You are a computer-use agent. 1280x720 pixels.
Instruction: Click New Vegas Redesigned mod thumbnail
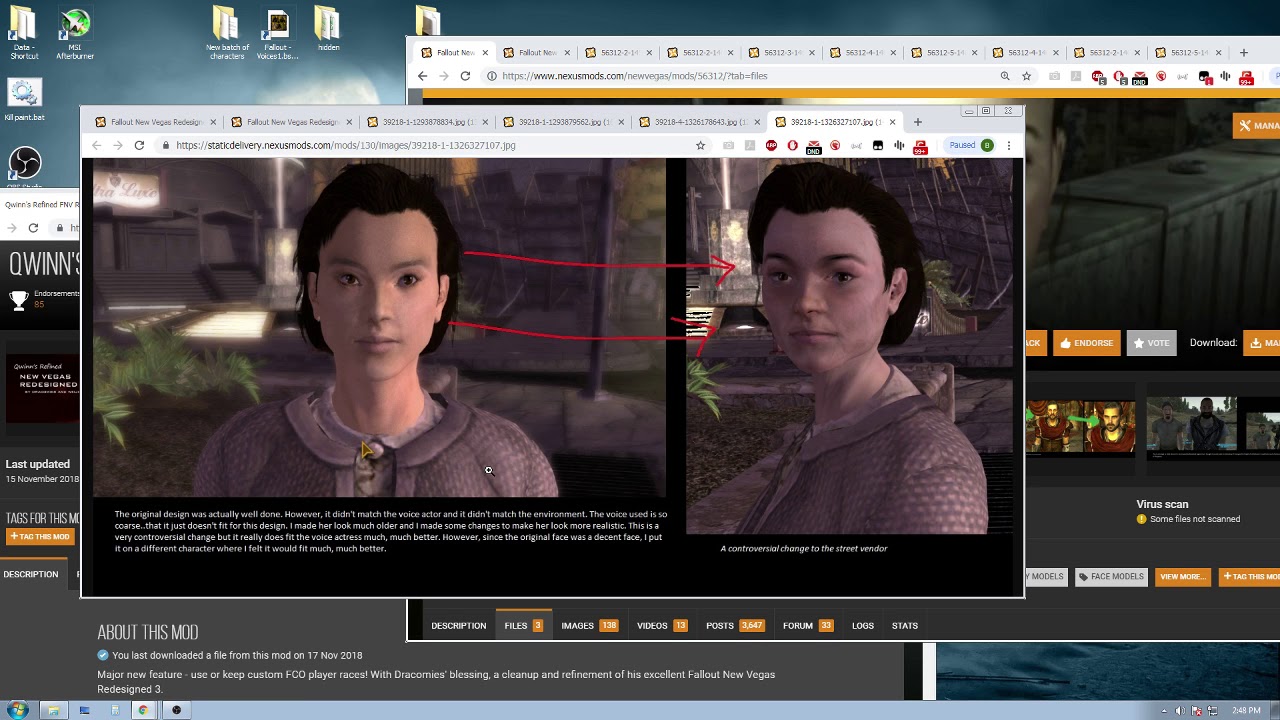point(43,388)
